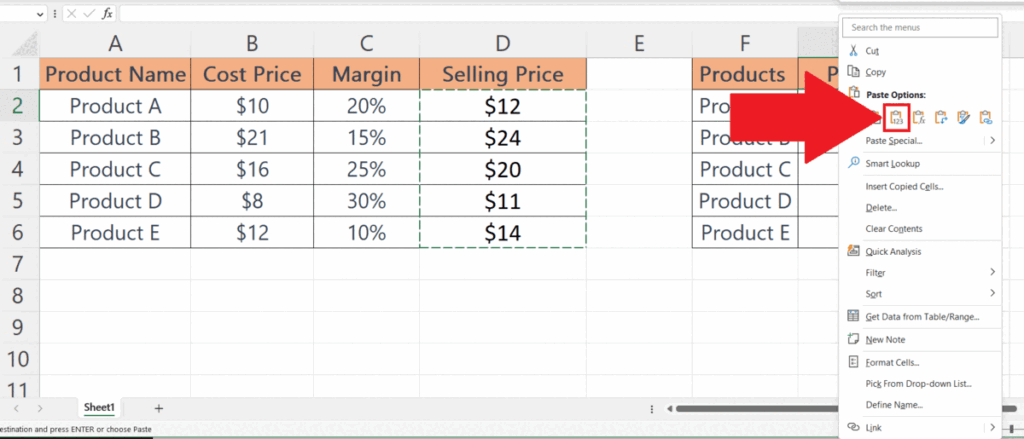This screenshot has width=1024, height=439.
Task: Select the $24 selling price cell
Action: point(502,137)
